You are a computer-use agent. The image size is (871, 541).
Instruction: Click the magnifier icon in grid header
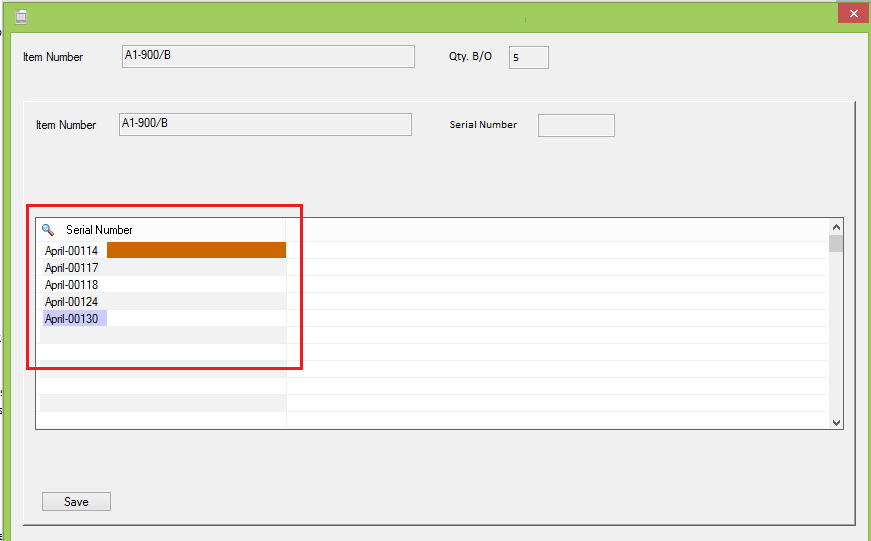pyautogui.click(x=47, y=229)
